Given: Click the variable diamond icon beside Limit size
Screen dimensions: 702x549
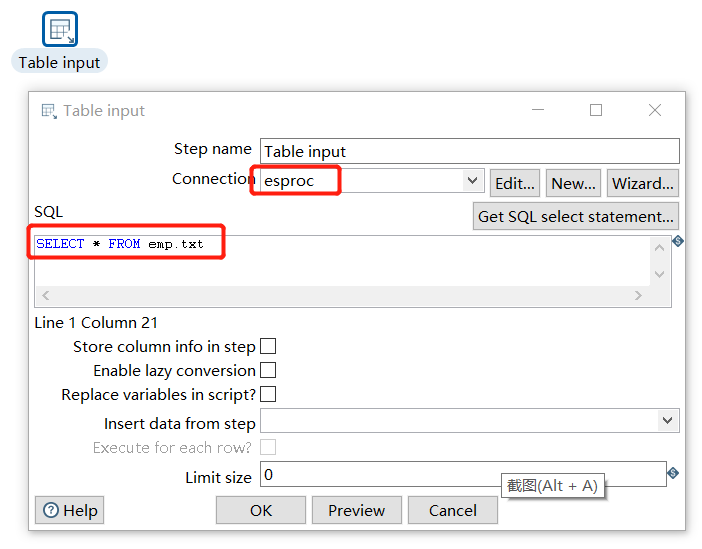Looking at the screenshot, I should (673, 473).
